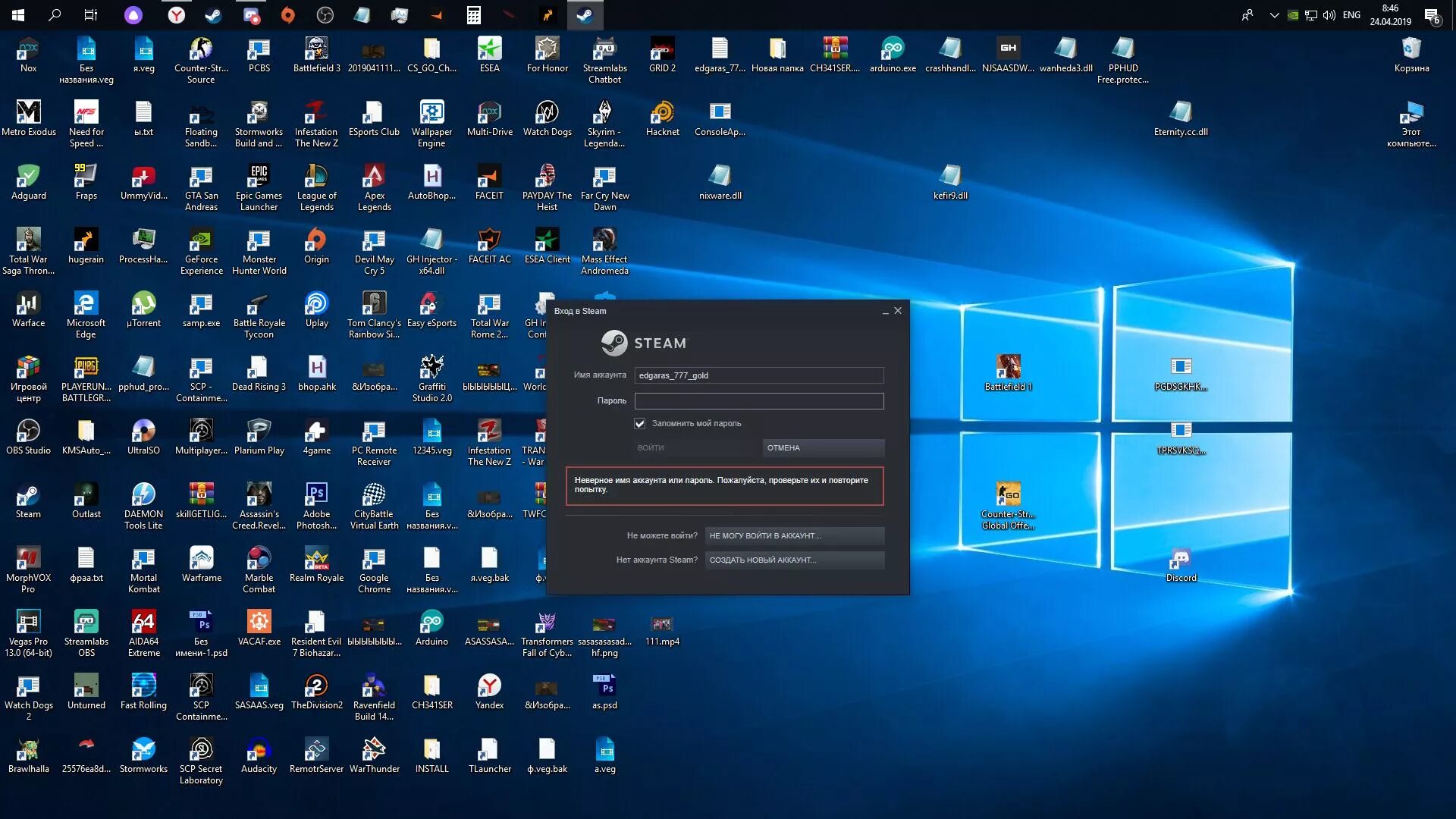Viewport: 1456px width, 819px height.
Task: Open the taskbar clock showing 8:46
Action: click(x=1390, y=15)
